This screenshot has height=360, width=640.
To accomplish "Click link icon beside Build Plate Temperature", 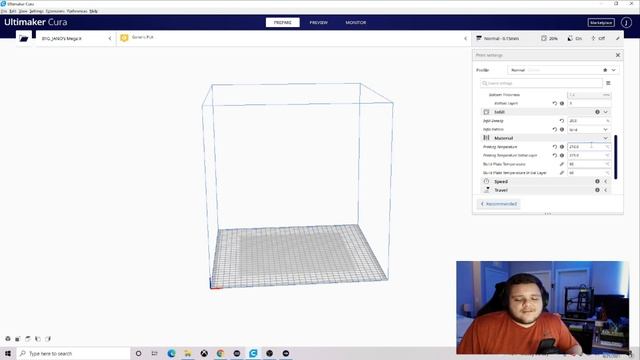I will pyautogui.click(x=562, y=164).
